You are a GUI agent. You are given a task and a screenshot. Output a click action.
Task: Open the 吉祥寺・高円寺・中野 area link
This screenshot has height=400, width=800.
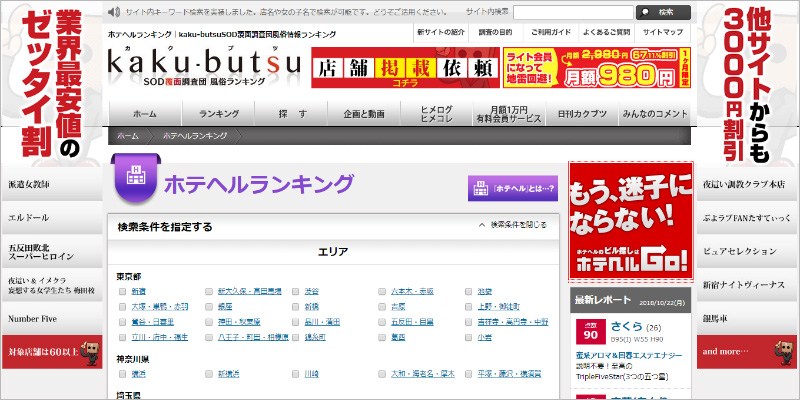[513, 322]
